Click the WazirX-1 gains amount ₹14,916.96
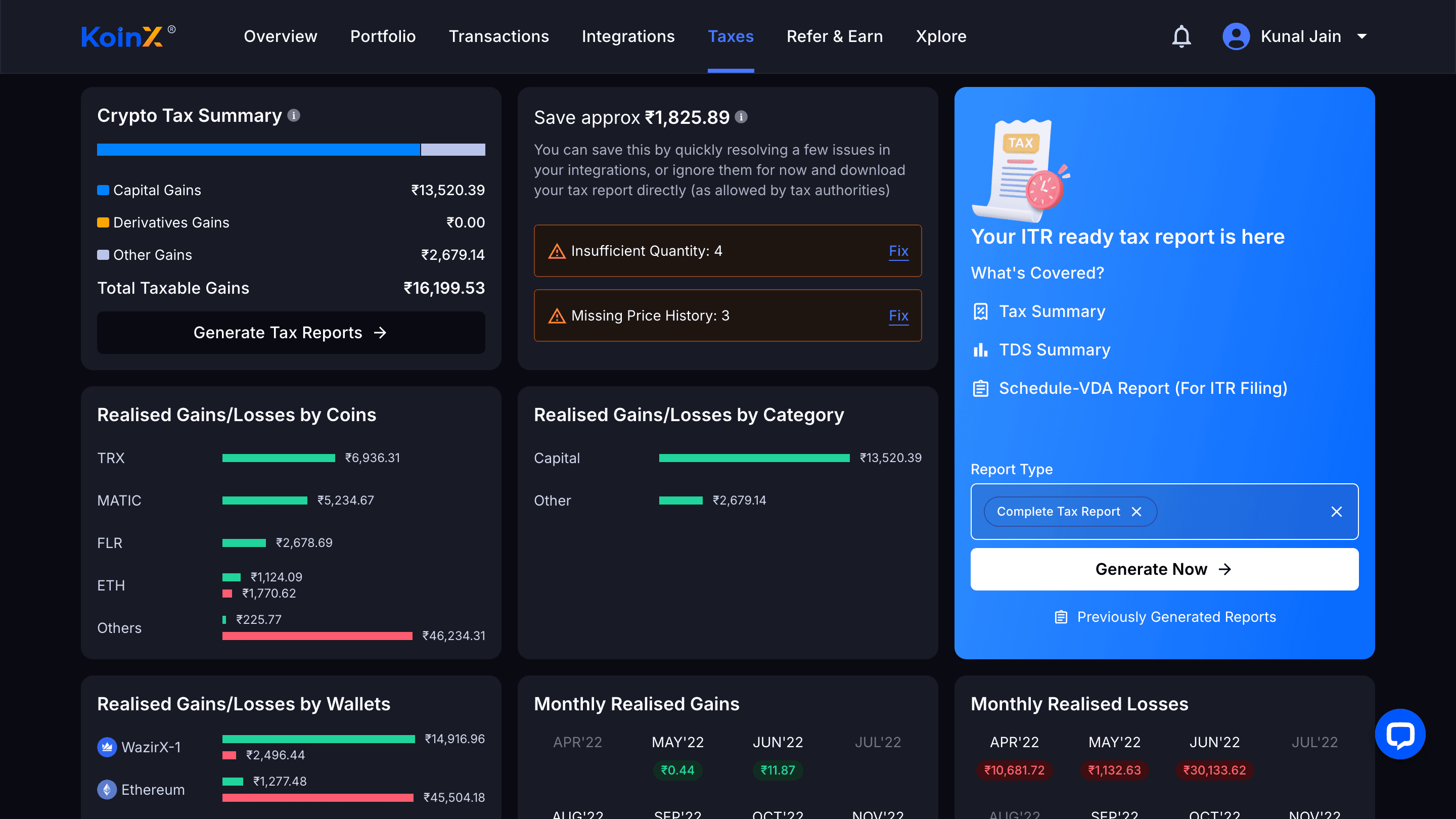The height and width of the screenshot is (819, 1456). (x=454, y=739)
